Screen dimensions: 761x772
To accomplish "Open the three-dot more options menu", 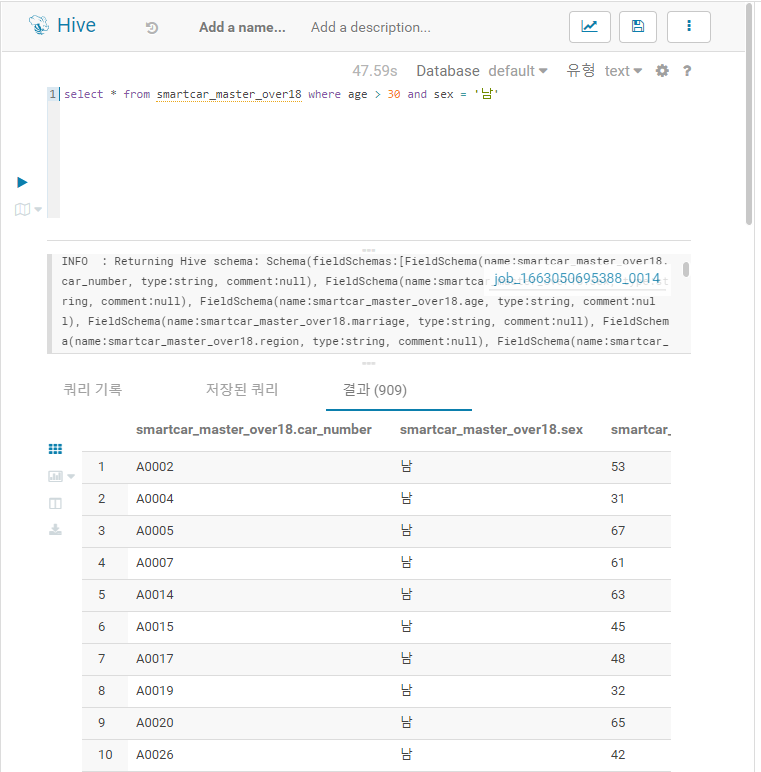I will click(689, 27).
